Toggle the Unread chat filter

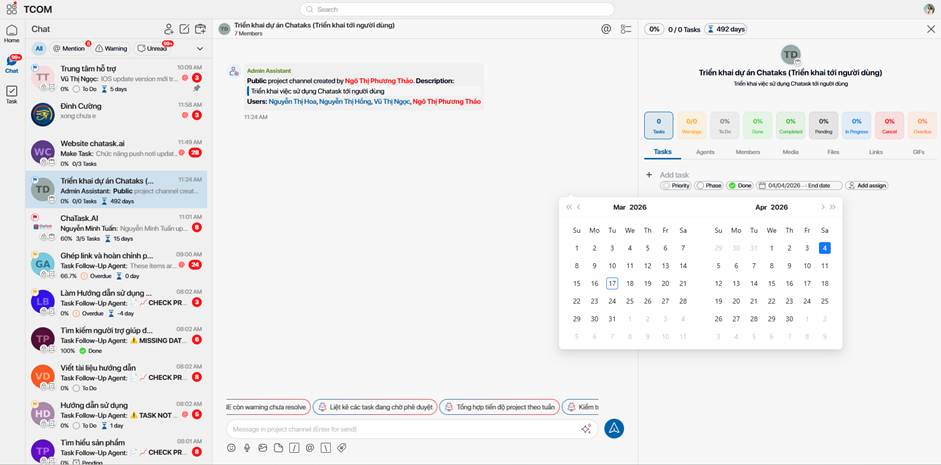[152, 49]
